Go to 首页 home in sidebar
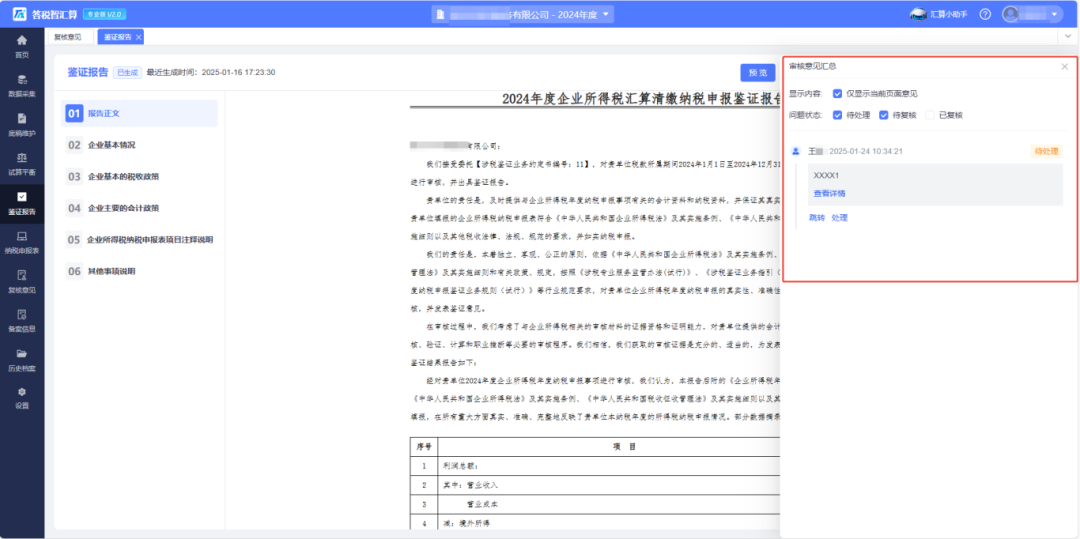Image resolution: width=1080 pixels, height=539 pixels. click(x=22, y=46)
